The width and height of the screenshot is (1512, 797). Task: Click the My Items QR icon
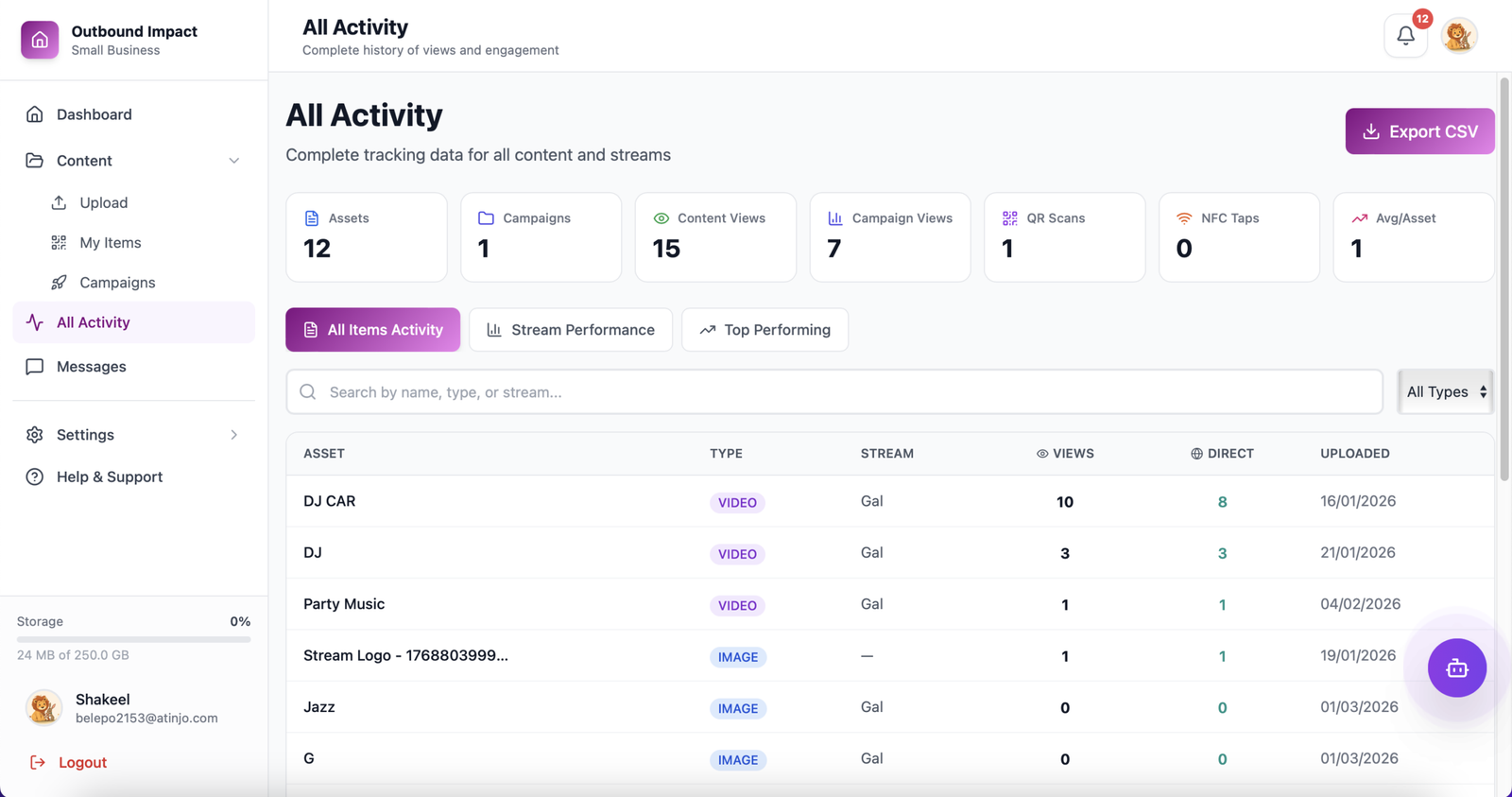pyautogui.click(x=59, y=243)
